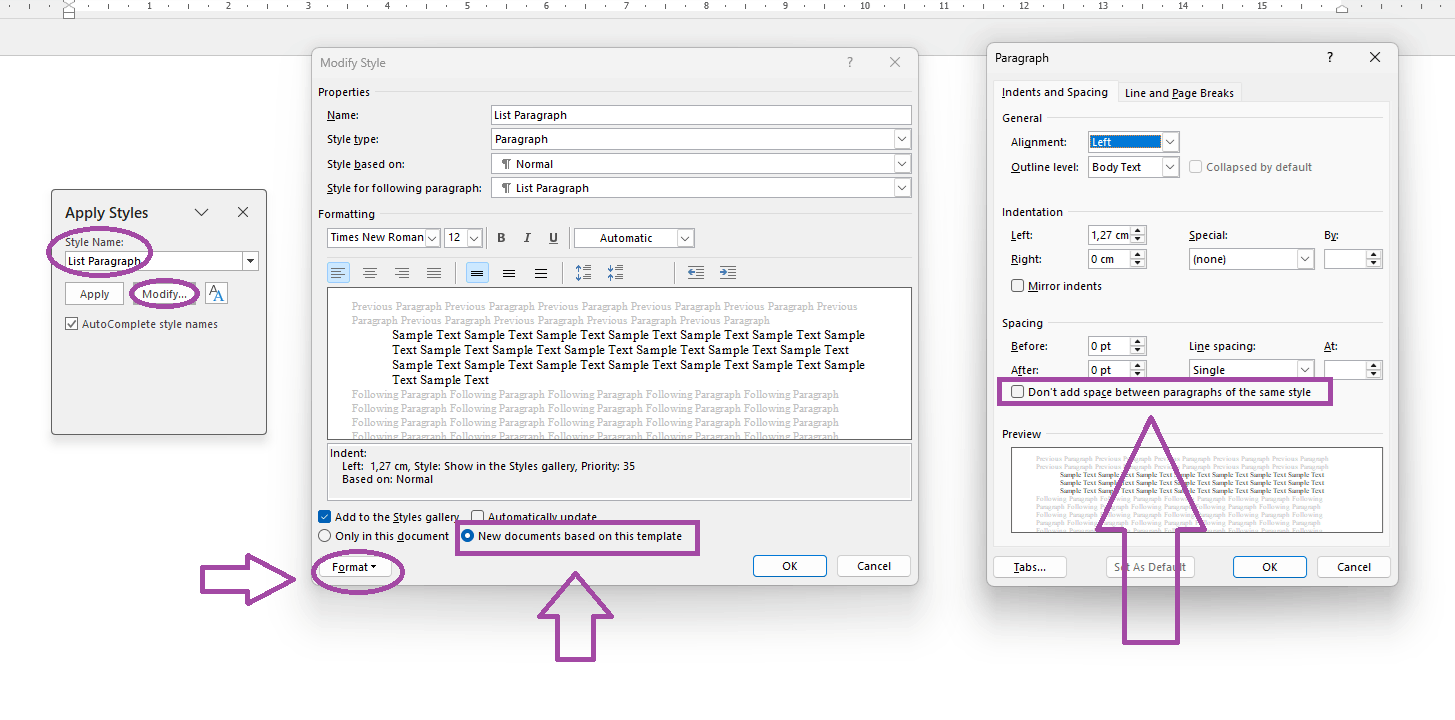
Task: Click the ruler right indent marker
Action: pos(1342,9)
